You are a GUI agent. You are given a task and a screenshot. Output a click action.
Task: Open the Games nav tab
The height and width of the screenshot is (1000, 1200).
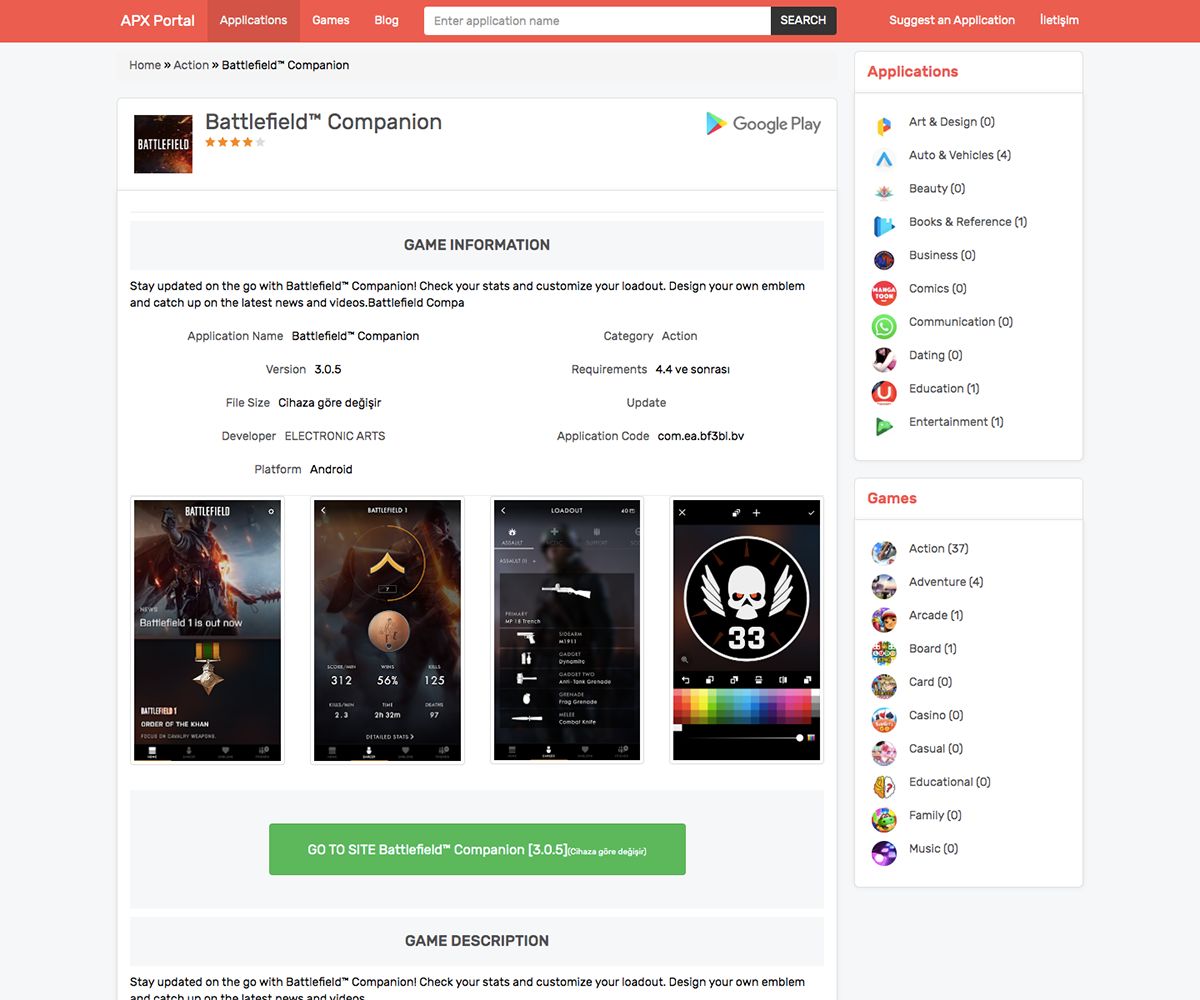coord(331,20)
